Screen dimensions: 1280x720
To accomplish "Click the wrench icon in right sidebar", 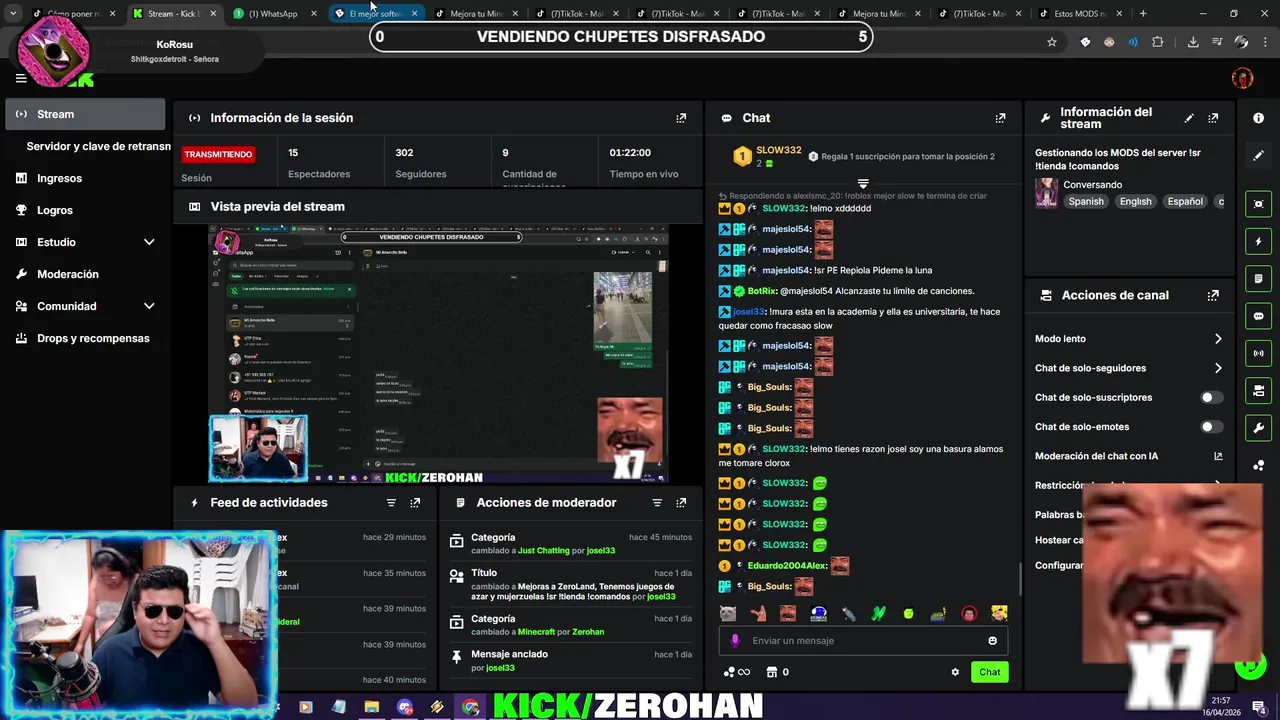I will click(1258, 428).
